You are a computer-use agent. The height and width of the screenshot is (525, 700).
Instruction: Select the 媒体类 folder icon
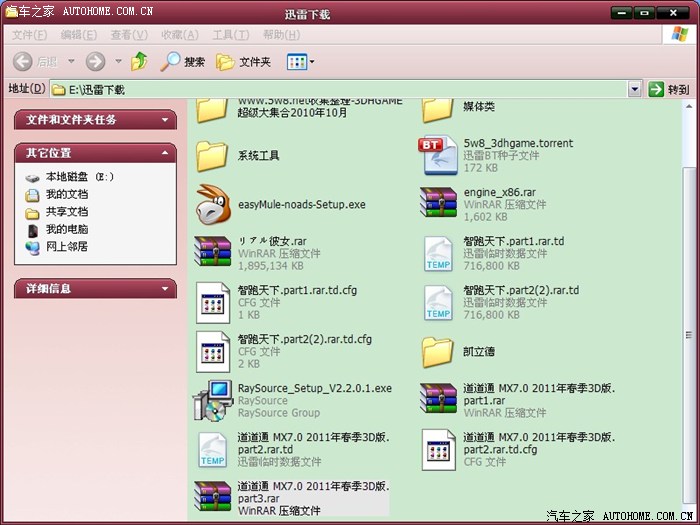click(438, 110)
